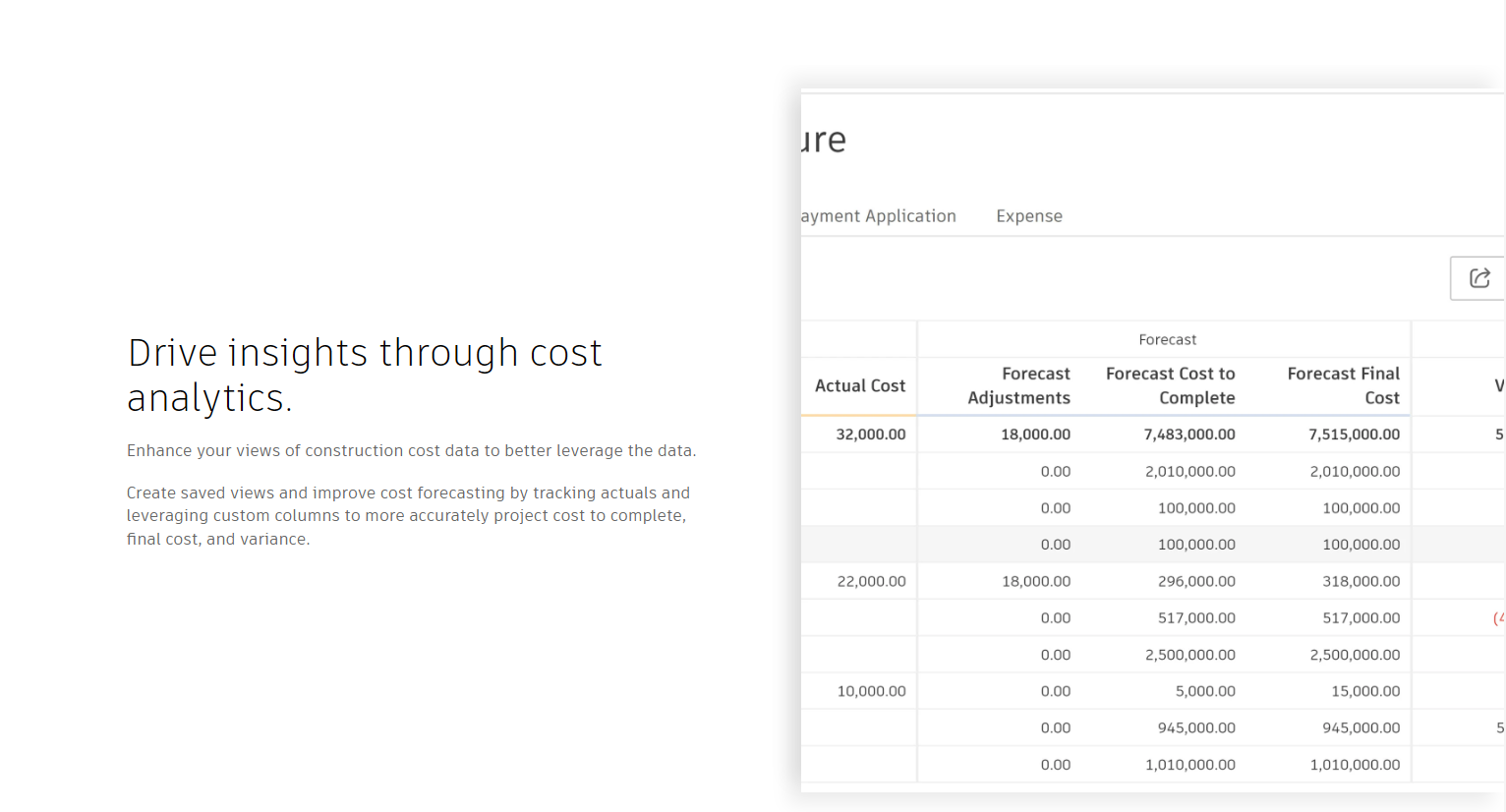The height and width of the screenshot is (812, 1506).
Task: Click the 2,010,000.00 final cost cell
Action: click(1355, 472)
